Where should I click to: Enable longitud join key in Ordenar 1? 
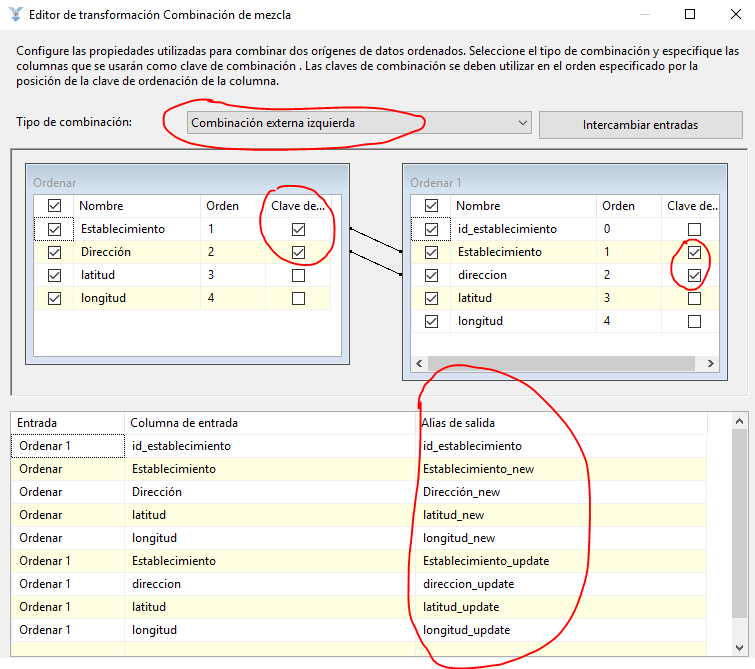[694, 321]
